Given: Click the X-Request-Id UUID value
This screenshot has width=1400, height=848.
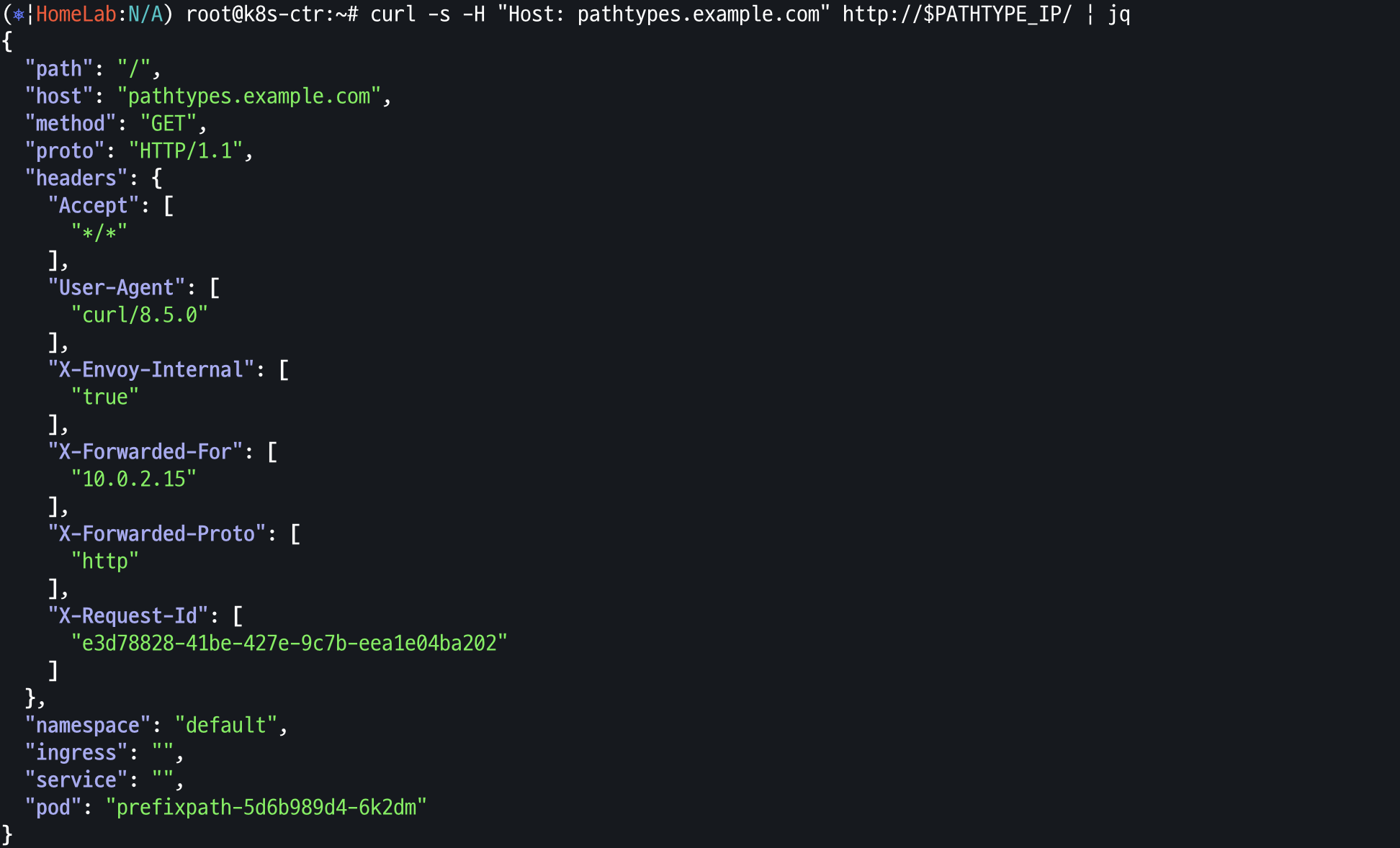Looking at the screenshot, I should coord(290,644).
